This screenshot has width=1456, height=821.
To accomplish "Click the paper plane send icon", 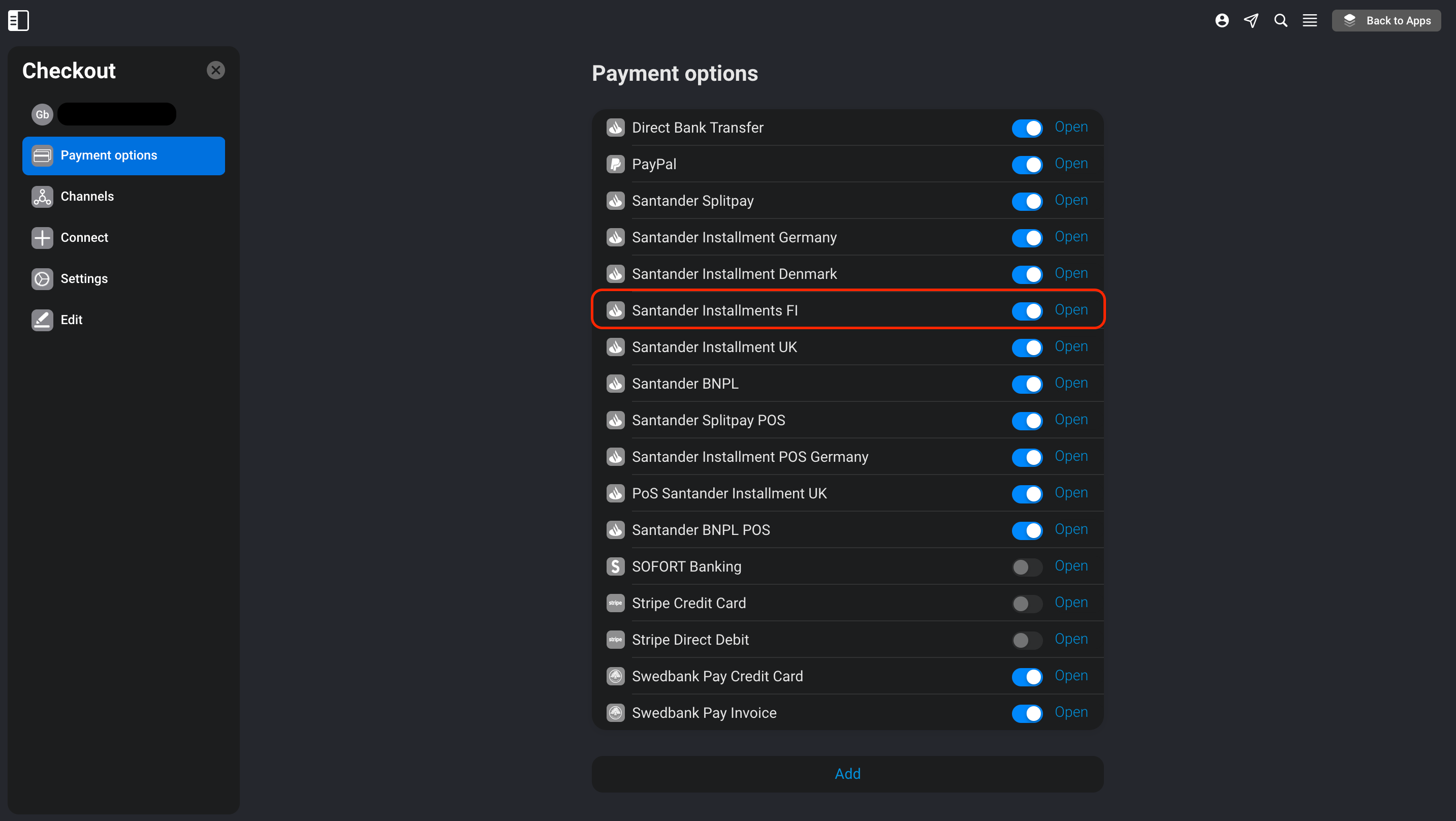I will [1251, 21].
